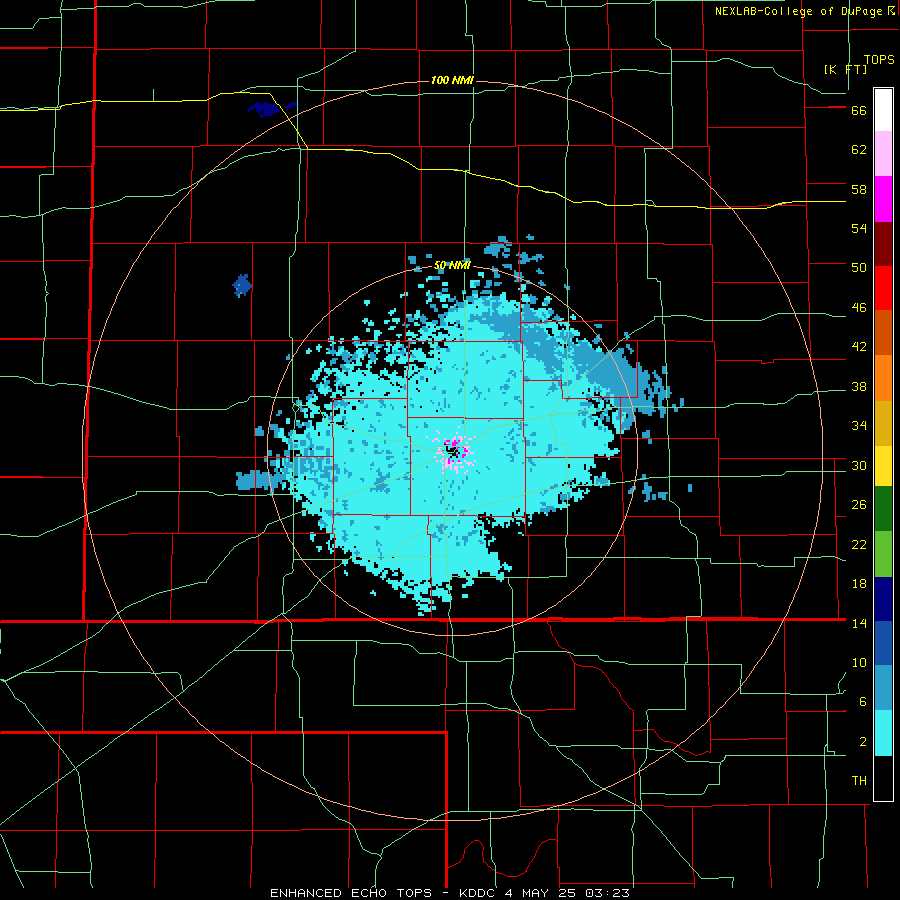Click the 'NEXLAB-College of DuPage' credit text
Screen dimensions: 900x900
pyautogui.click(x=798, y=11)
